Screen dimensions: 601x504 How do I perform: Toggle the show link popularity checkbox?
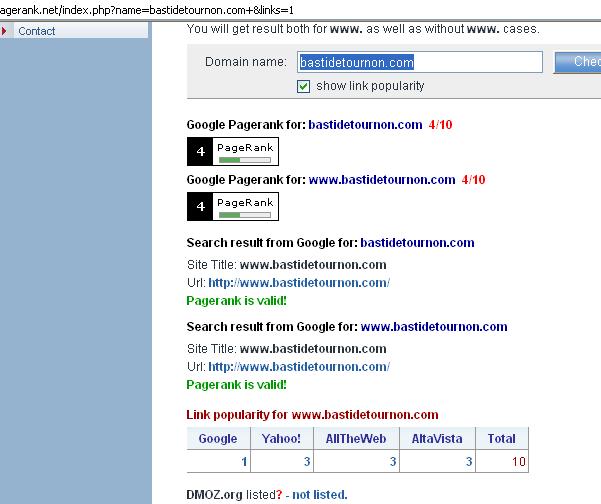pyautogui.click(x=303, y=86)
